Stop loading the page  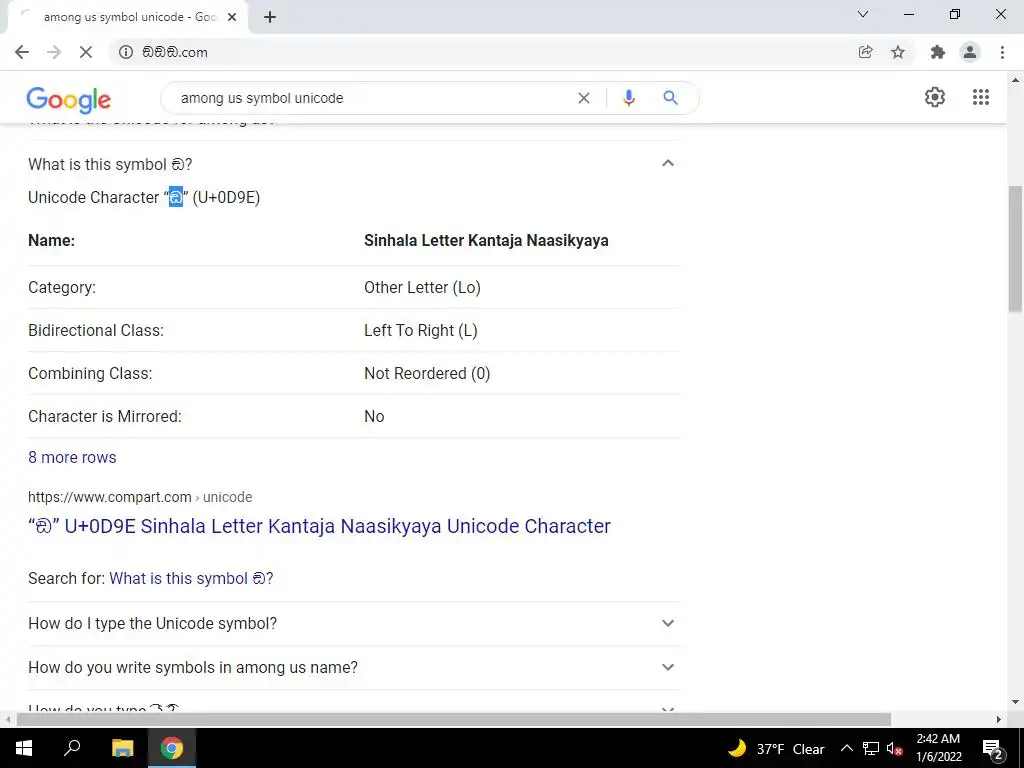point(86,52)
